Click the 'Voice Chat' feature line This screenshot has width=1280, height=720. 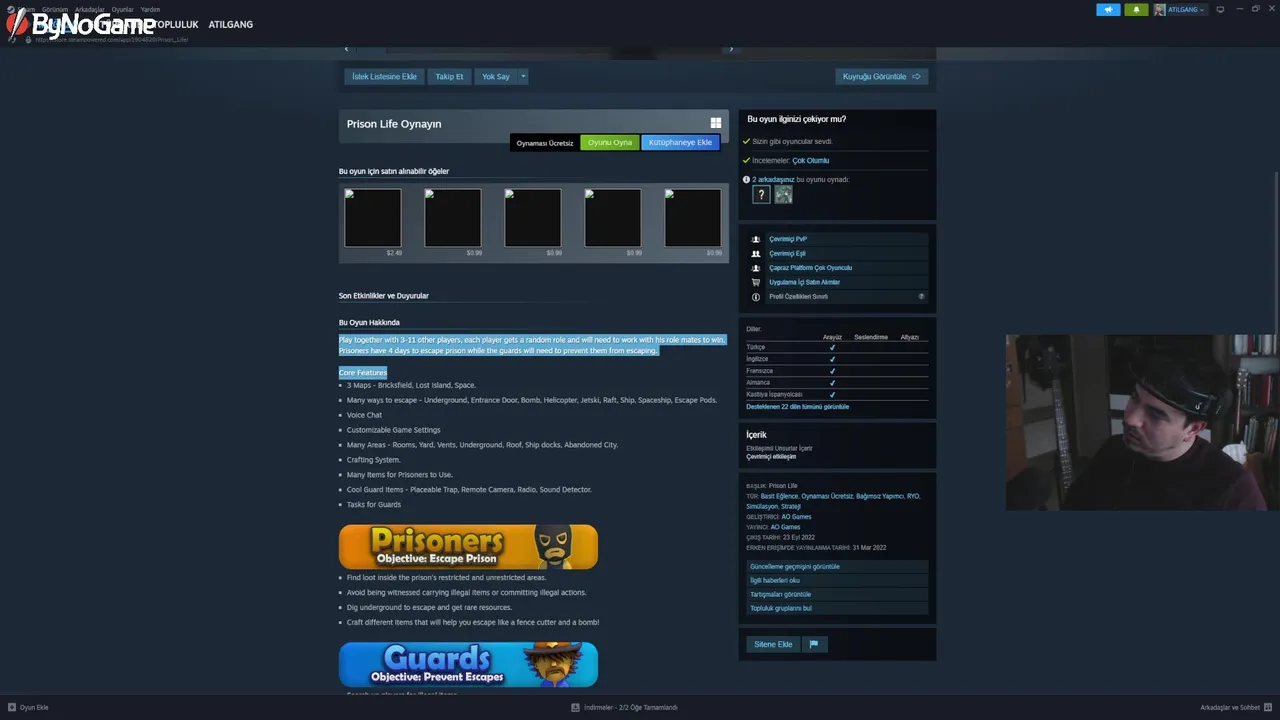(364, 415)
